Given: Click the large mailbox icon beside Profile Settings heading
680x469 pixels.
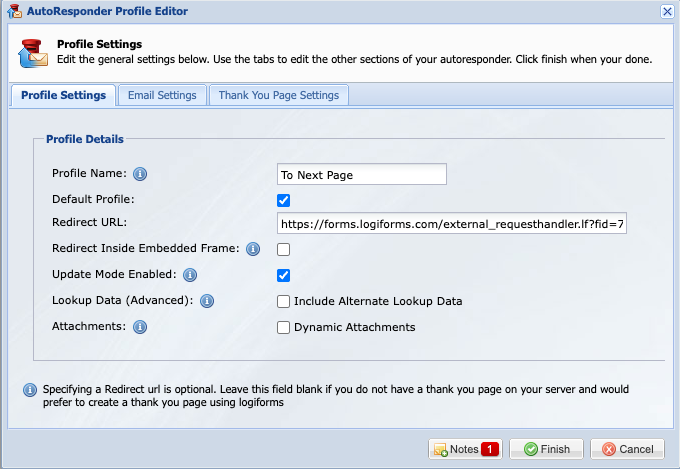Looking at the screenshot, I should click(33, 53).
